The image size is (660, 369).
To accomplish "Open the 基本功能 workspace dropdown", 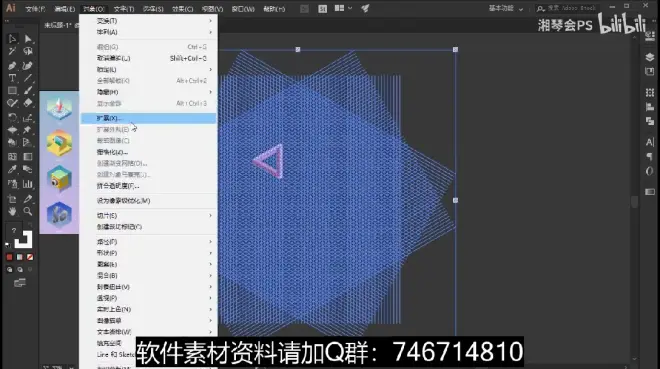I will point(506,8).
